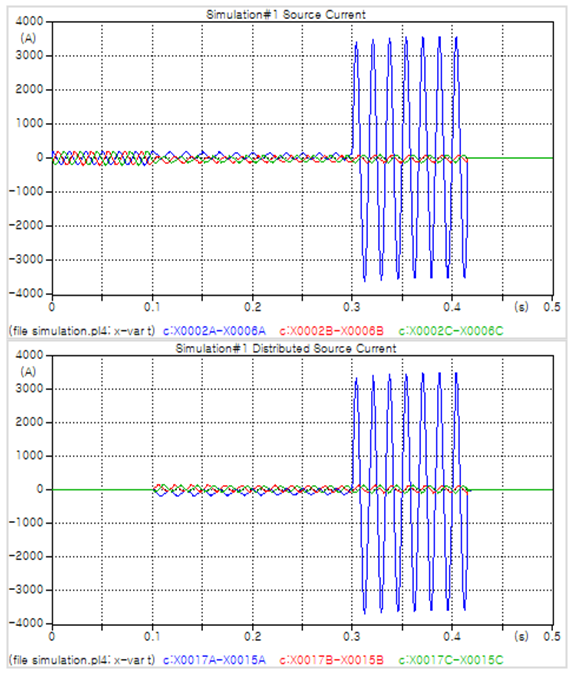Click the blue legend label c:X0002A-X0006A

tap(214, 331)
